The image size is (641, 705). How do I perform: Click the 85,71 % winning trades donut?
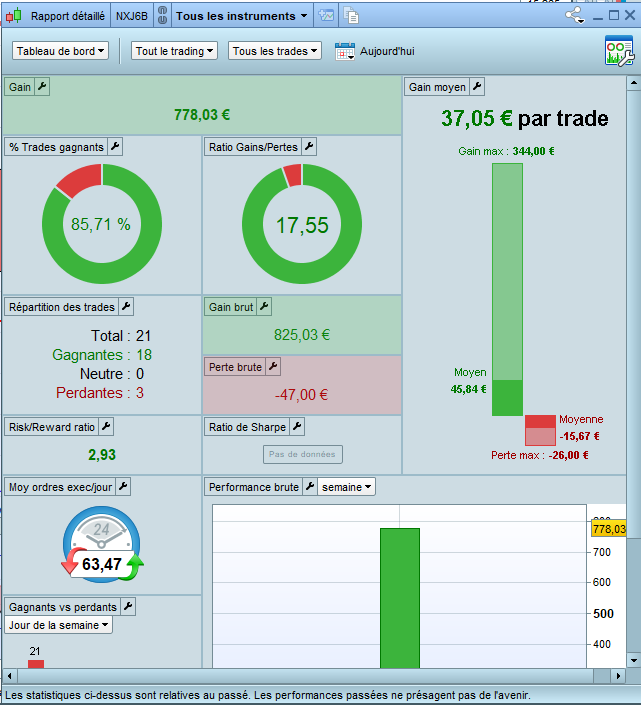102,224
